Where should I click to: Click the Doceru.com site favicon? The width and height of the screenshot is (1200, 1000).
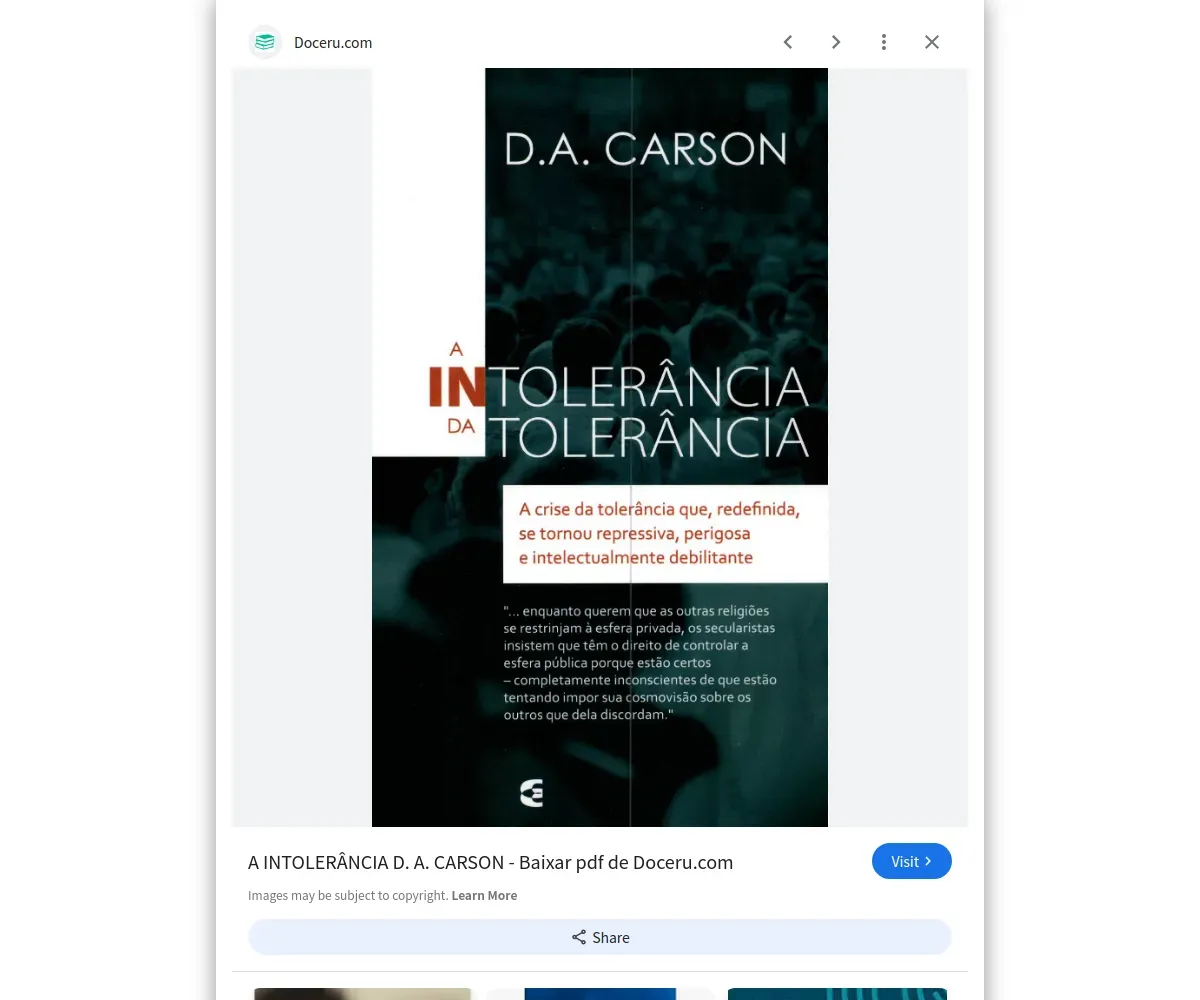coord(265,42)
